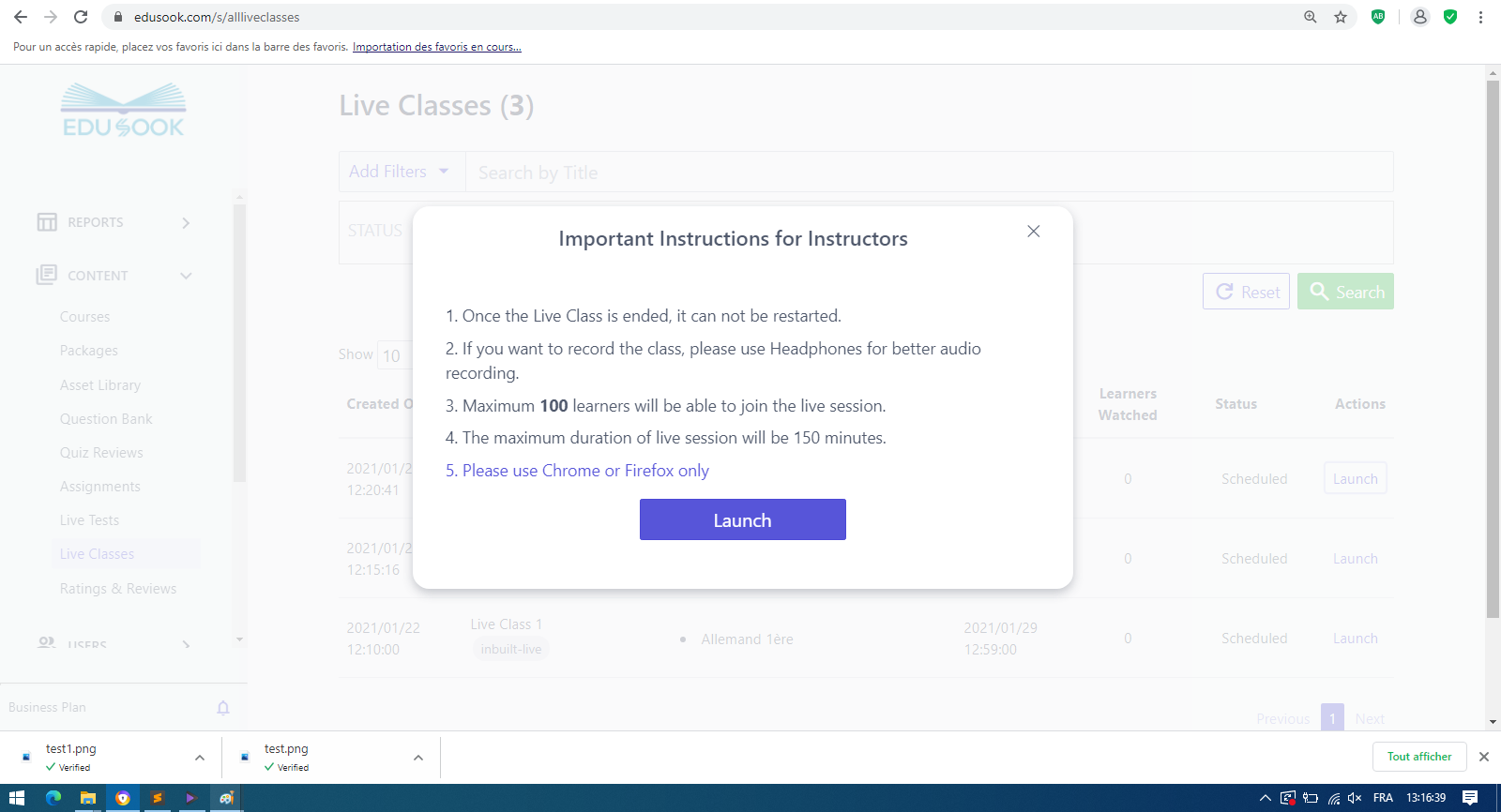Select Asset Library in the sidebar

click(100, 385)
